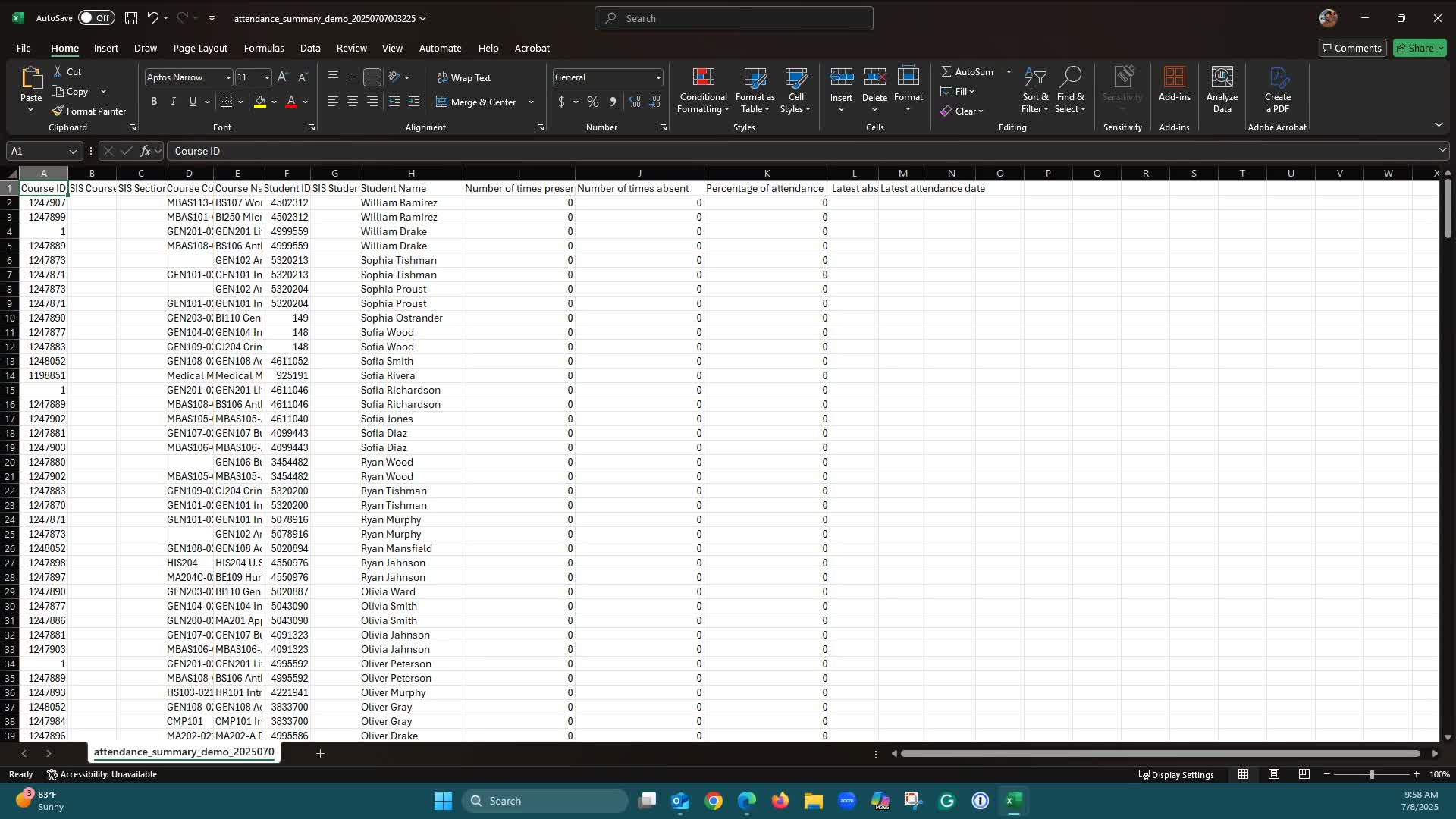Click the Analyze Data icon
Screen dimensions: 1456x819
[1222, 90]
